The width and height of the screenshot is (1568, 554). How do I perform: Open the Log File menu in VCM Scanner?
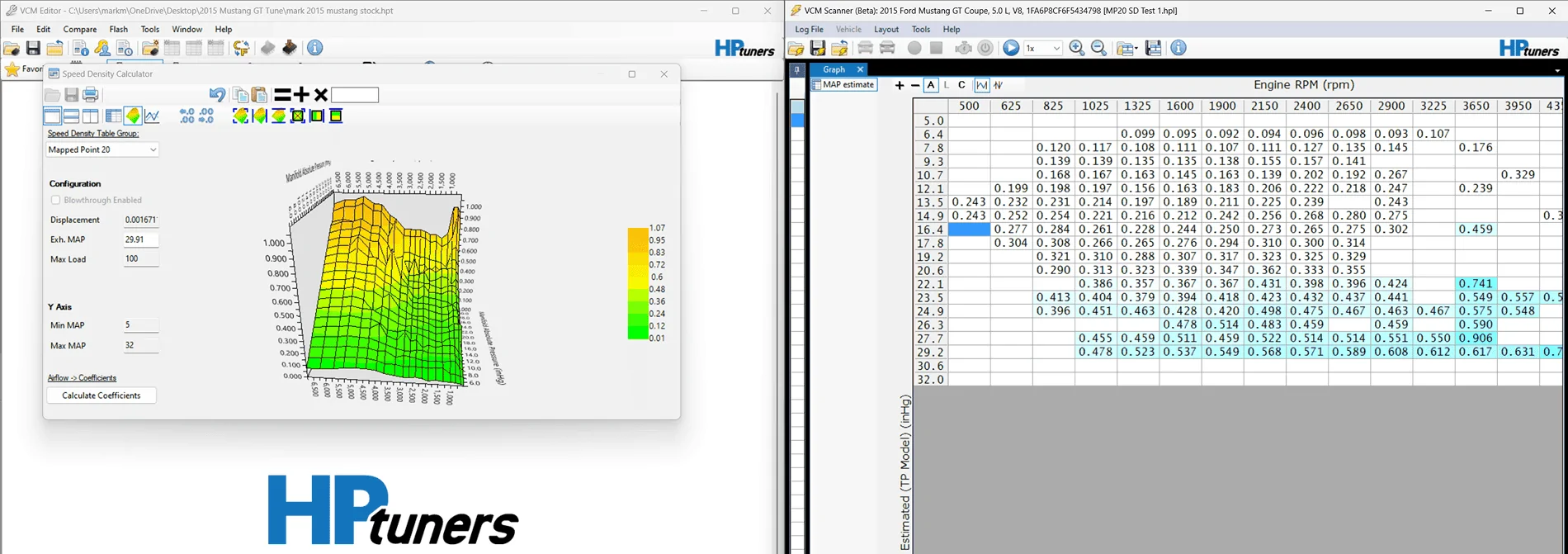click(809, 29)
